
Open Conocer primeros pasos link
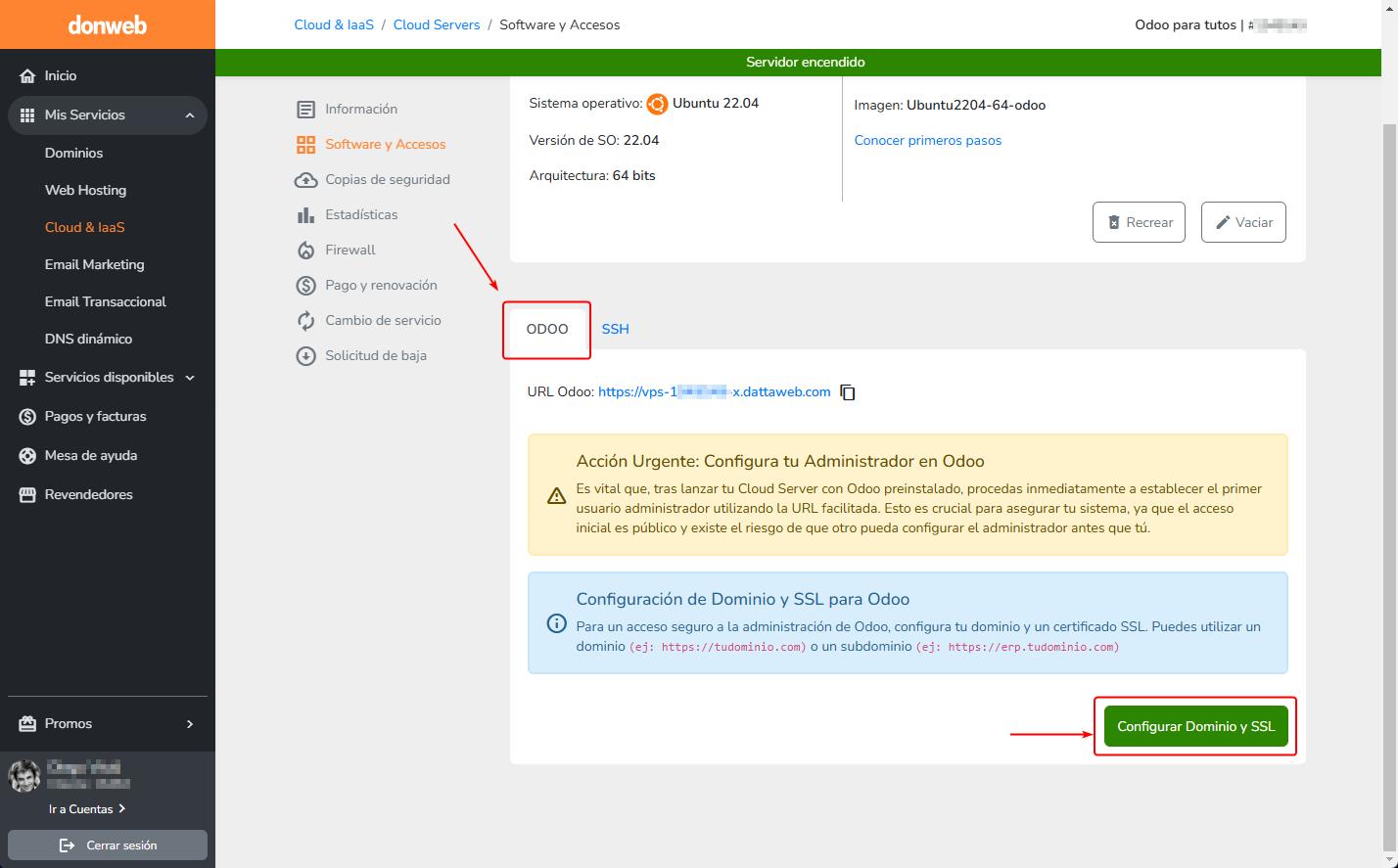928,140
